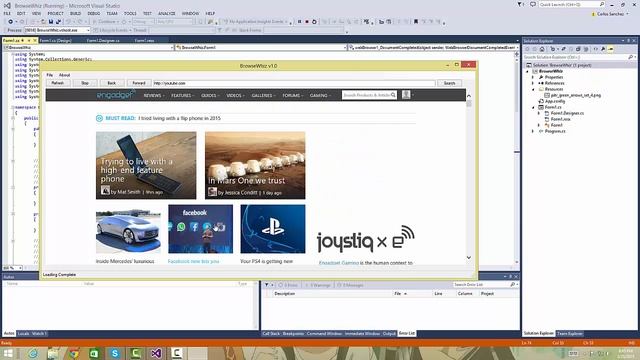Open File menu in BrowseWhiz window
640x360 pixels.
click(49, 75)
